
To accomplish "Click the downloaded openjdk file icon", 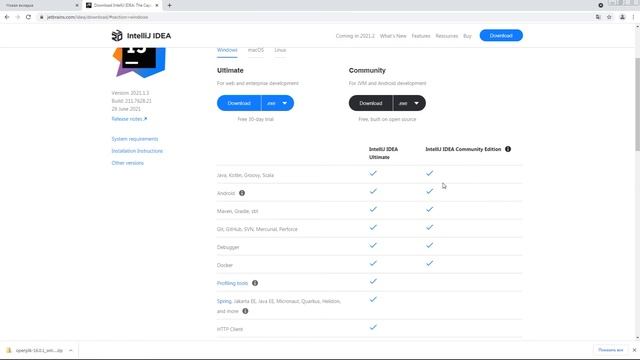I will (9, 350).
